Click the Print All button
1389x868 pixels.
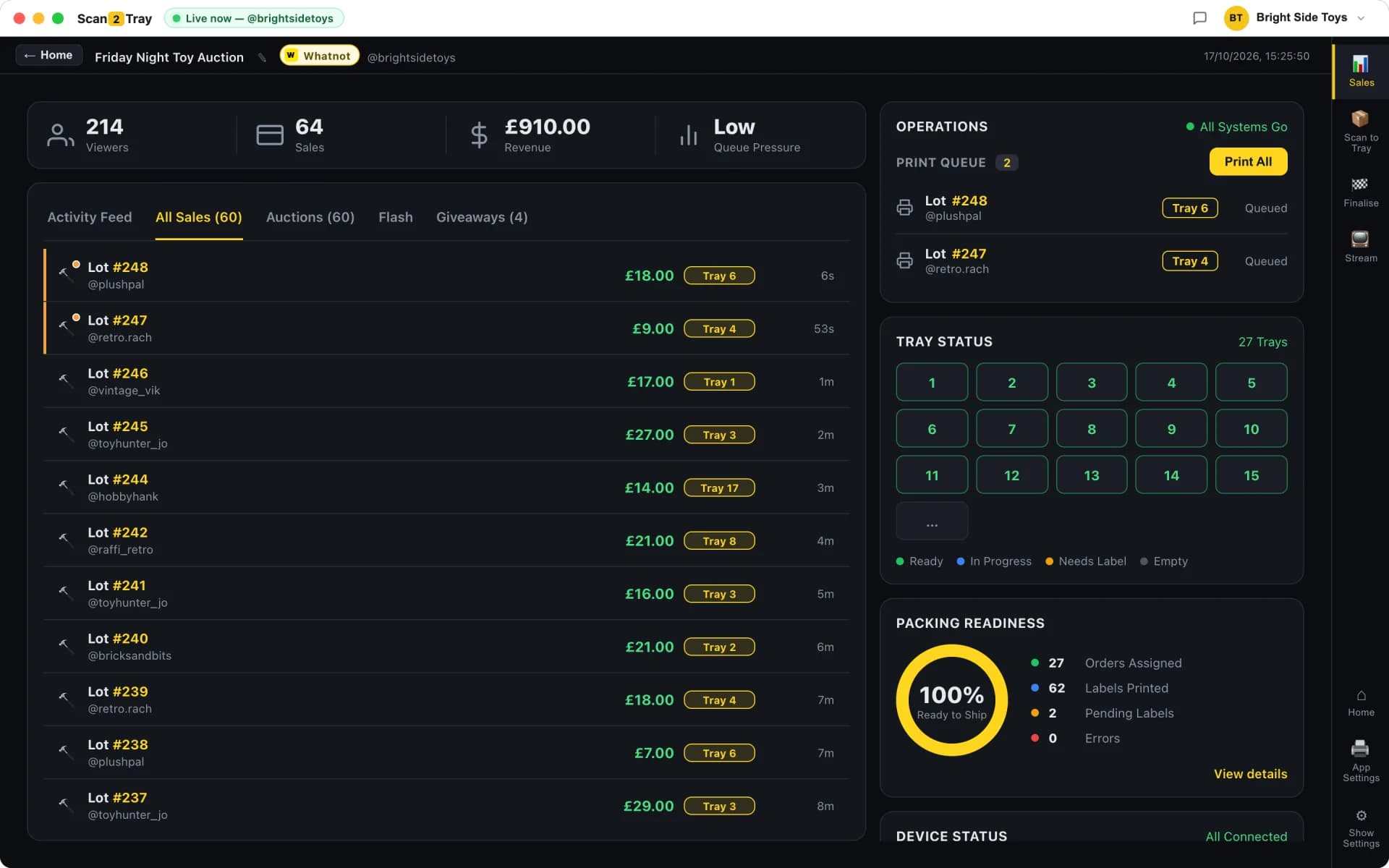1248,161
